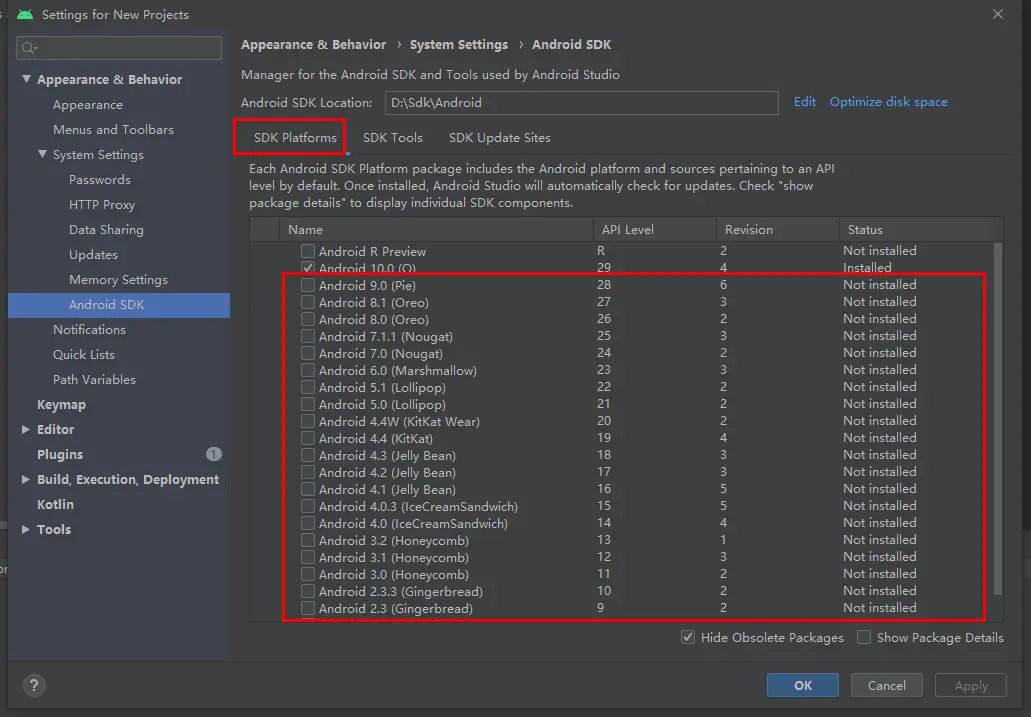Check the Android 2.3 (Gingerbread) checkbox

[x=308, y=608]
